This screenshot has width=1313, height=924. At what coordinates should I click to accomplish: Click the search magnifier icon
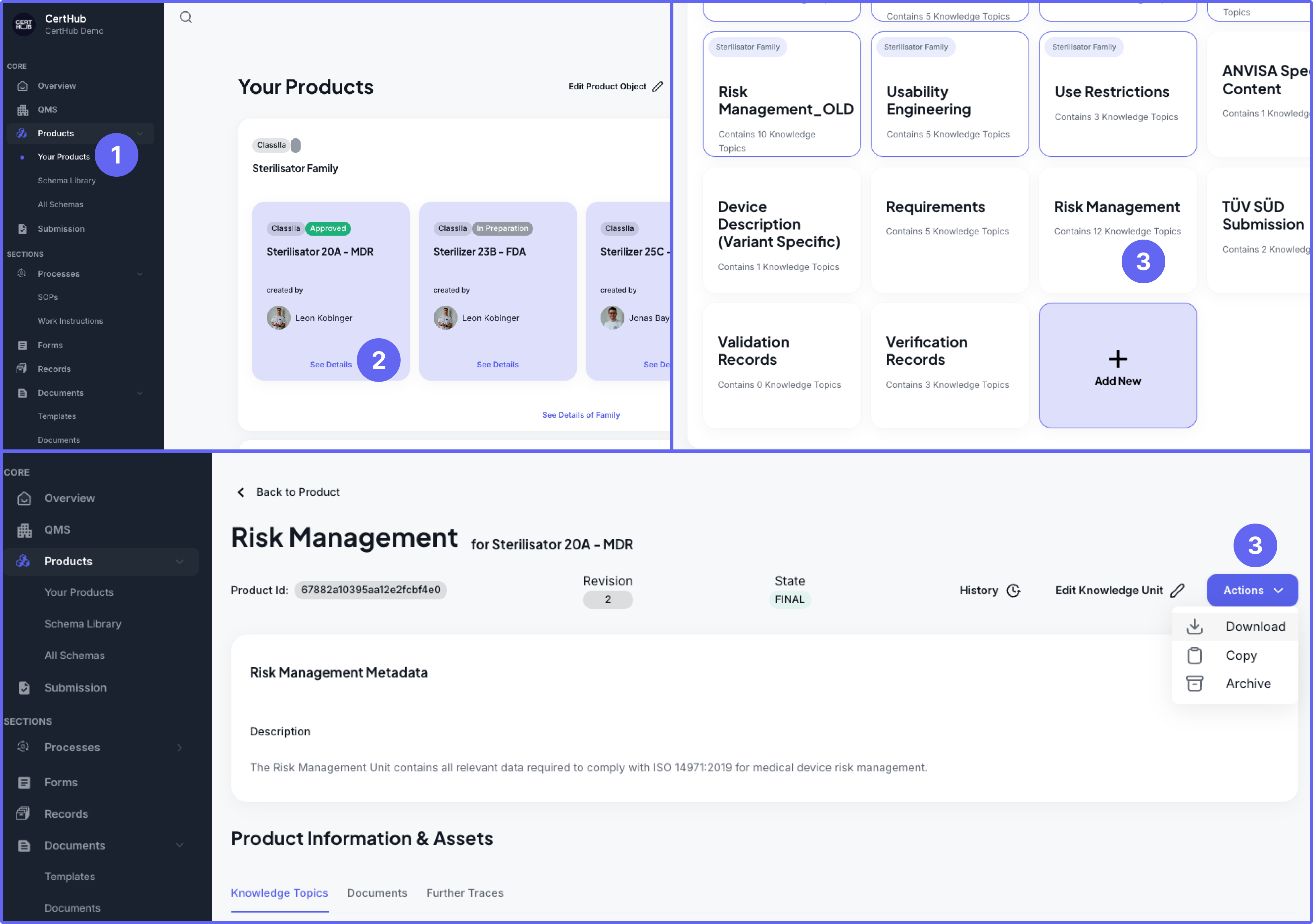186,17
